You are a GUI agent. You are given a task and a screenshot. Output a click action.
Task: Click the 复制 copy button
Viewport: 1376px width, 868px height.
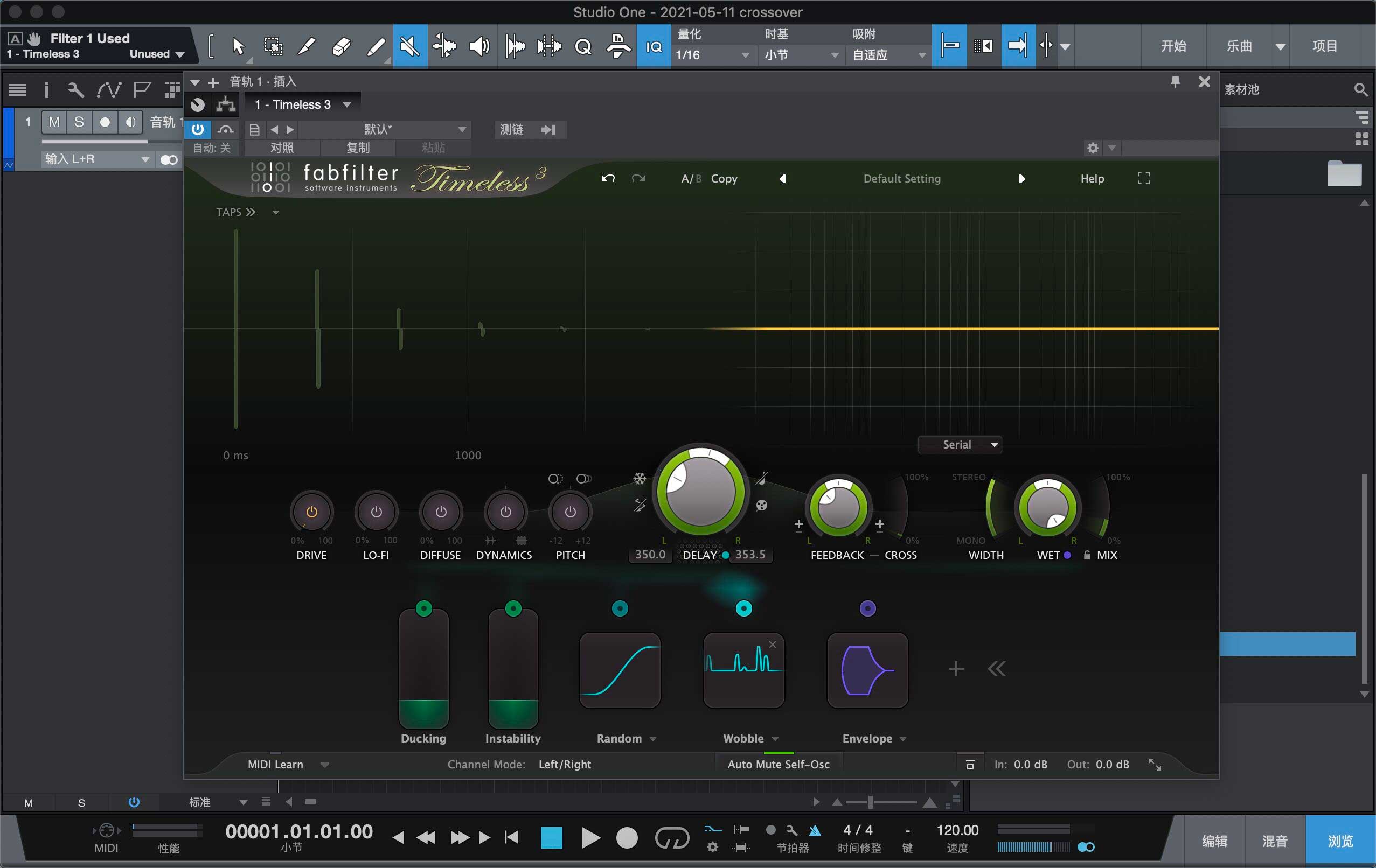(x=358, y=148)
